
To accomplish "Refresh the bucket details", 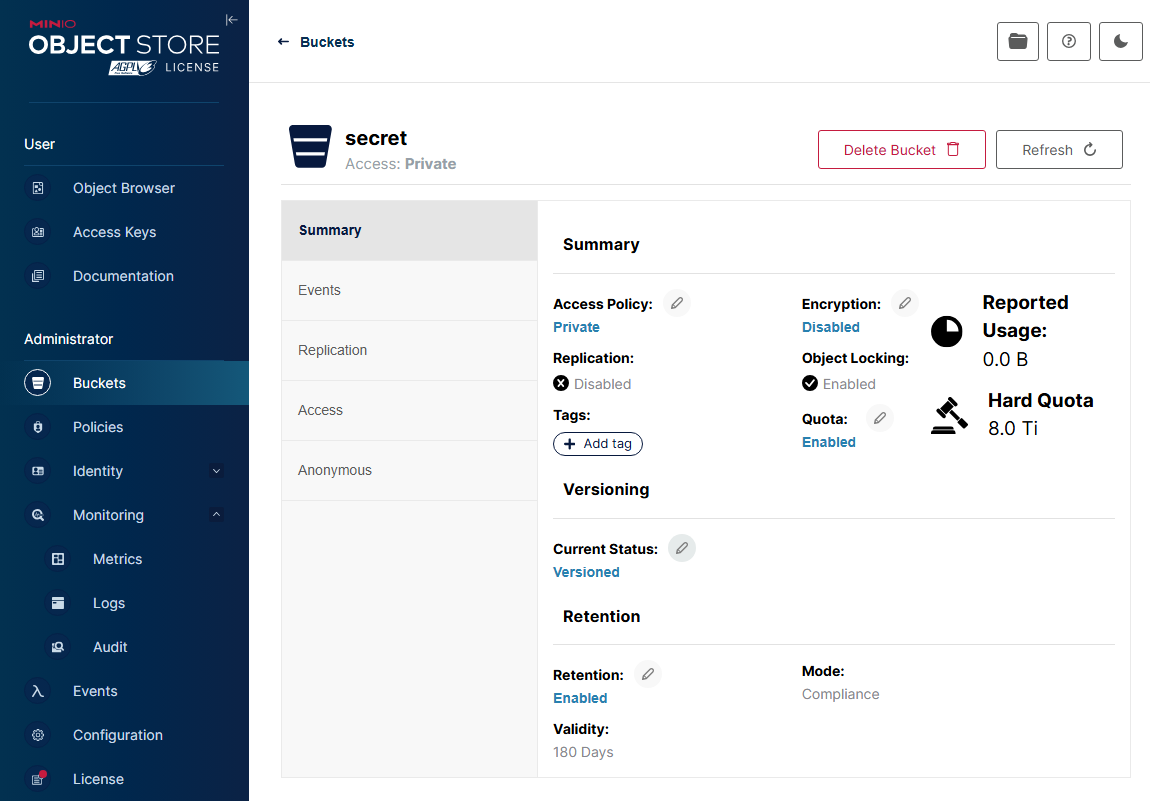I will pyautogui.click(x=1058, y=150).
